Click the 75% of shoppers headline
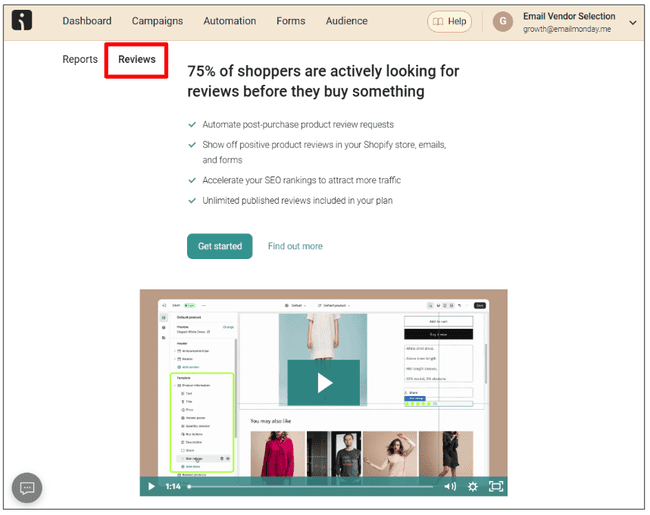 pos(323,81)
